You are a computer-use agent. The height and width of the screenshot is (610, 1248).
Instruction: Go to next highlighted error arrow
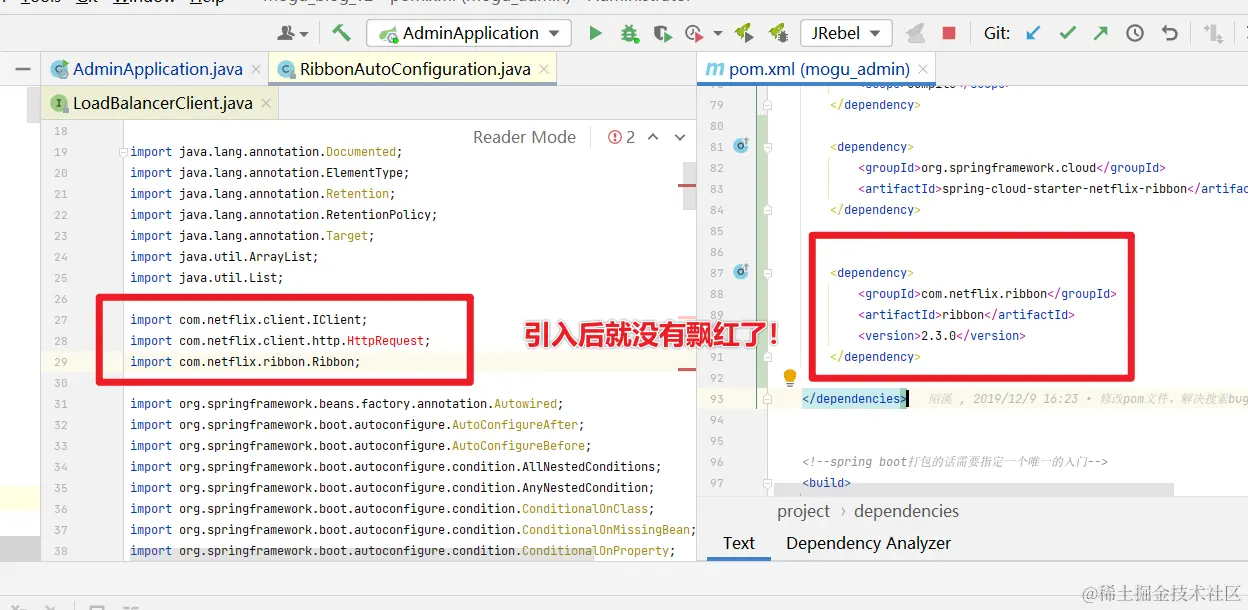pyautogui.click(x=680, y=137)
